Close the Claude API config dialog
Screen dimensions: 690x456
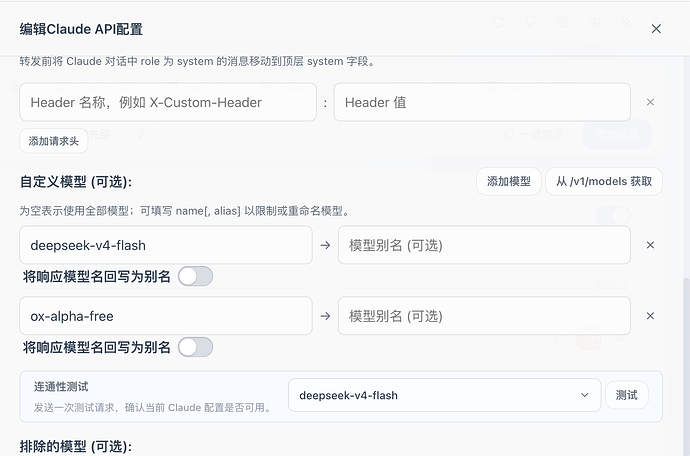point(656,29)
